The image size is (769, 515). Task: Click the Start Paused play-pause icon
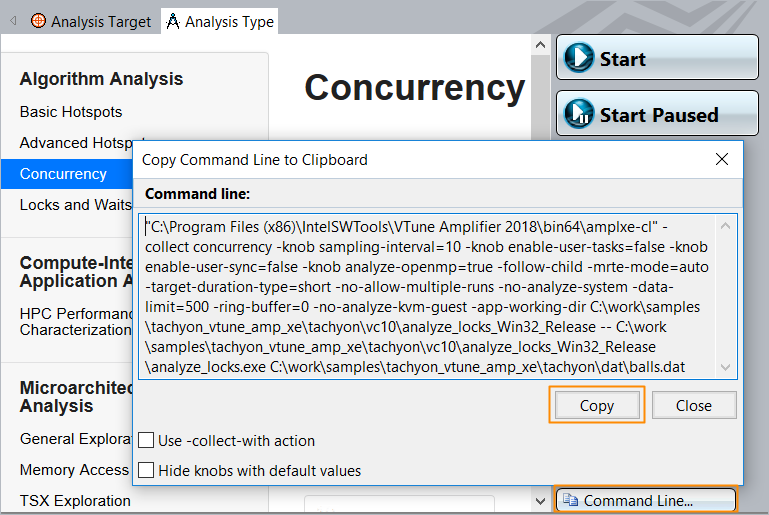pyautogui.click(x=579, y=114)
